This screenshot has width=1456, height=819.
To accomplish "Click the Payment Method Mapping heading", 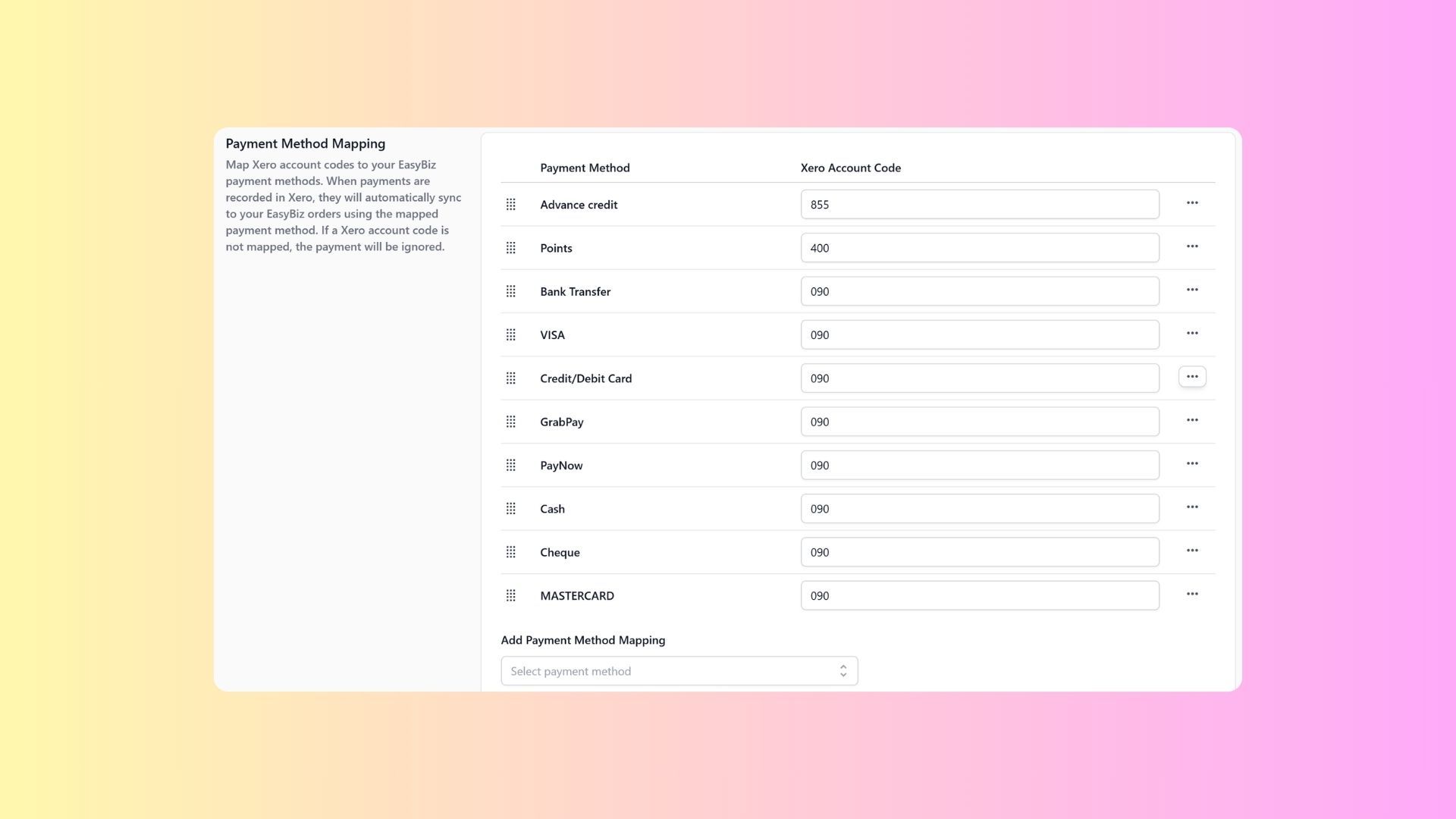I will [x=306, y=144].
